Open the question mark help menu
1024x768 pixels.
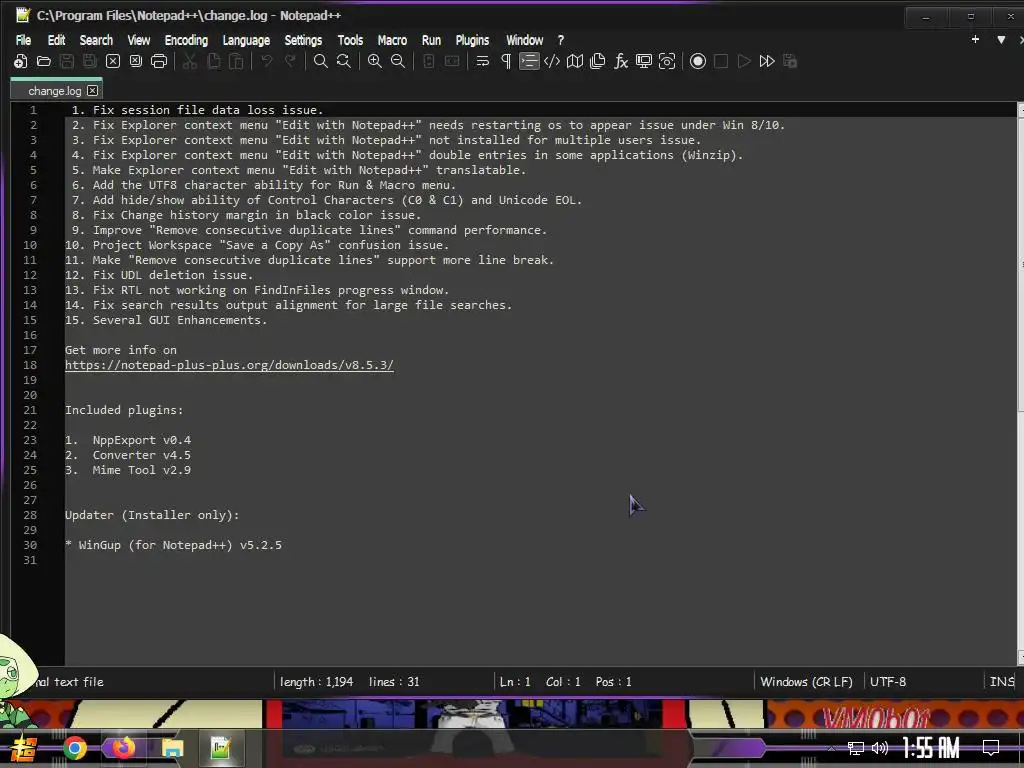coord(560,40)
